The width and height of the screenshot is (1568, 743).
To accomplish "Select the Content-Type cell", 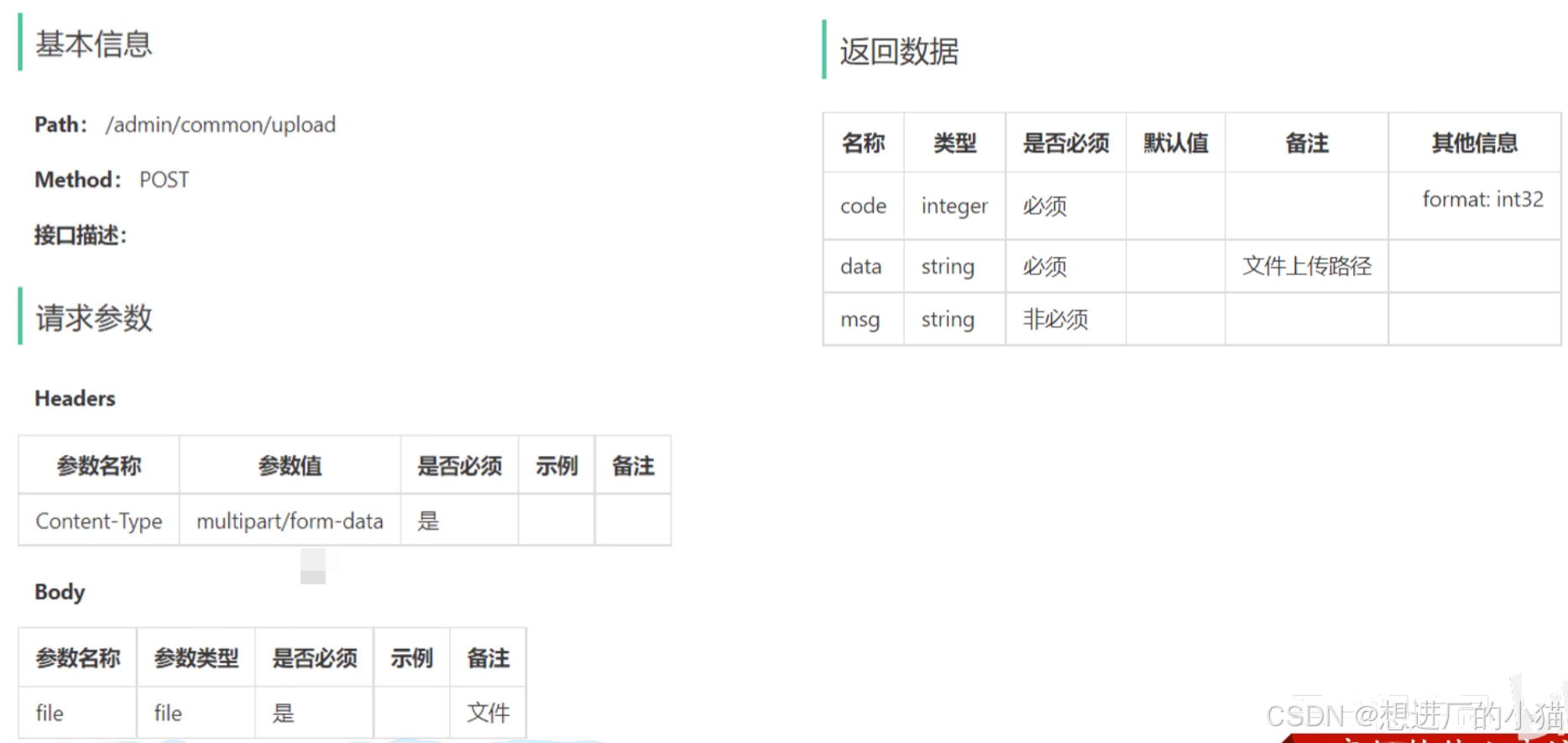I will coord(99,521).
